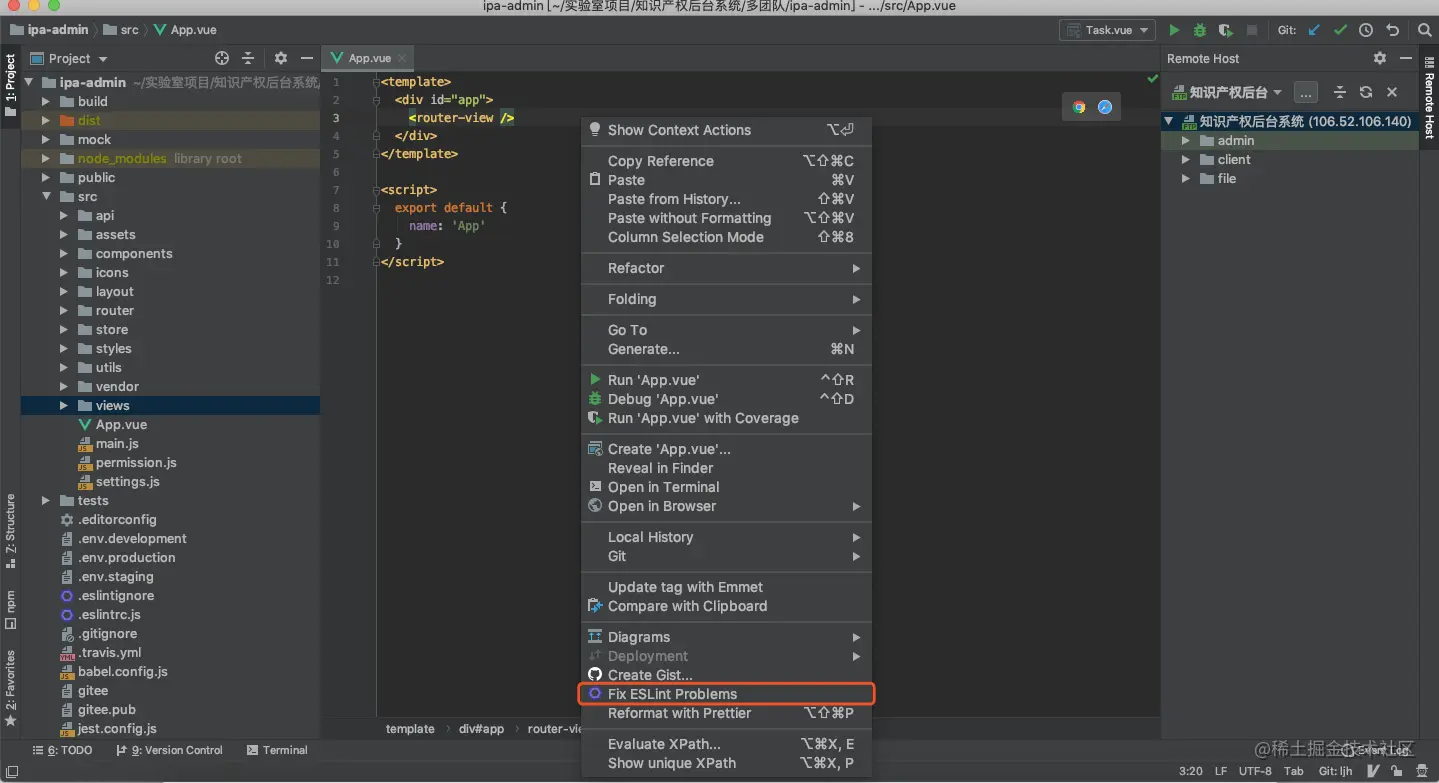
Task: Close the App.vue editor tab
Action: [402, 58]
